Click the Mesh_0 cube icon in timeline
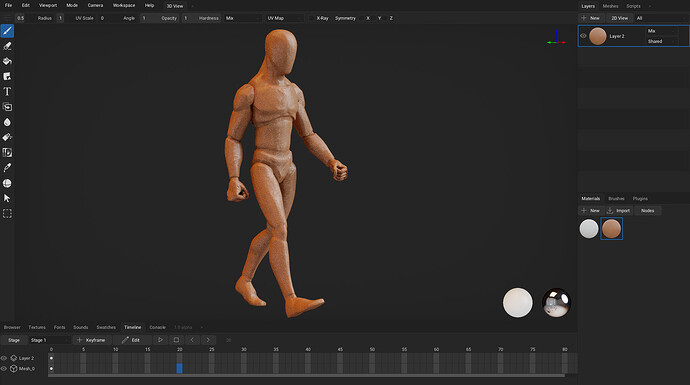 [x=14, y=369]
